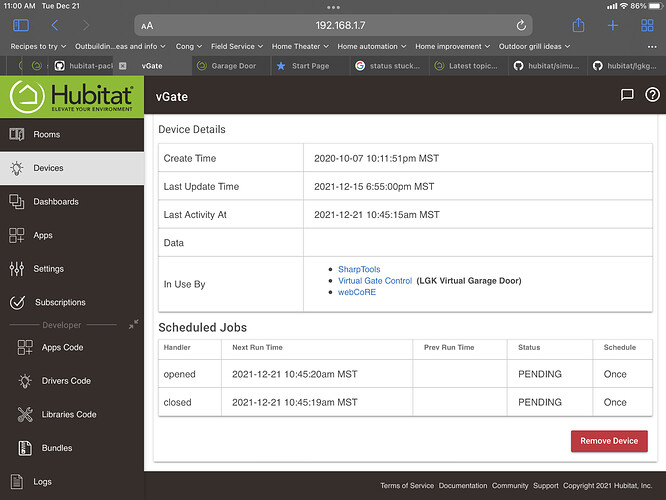Switch to the hubitat-pack tab

(83, 66)
